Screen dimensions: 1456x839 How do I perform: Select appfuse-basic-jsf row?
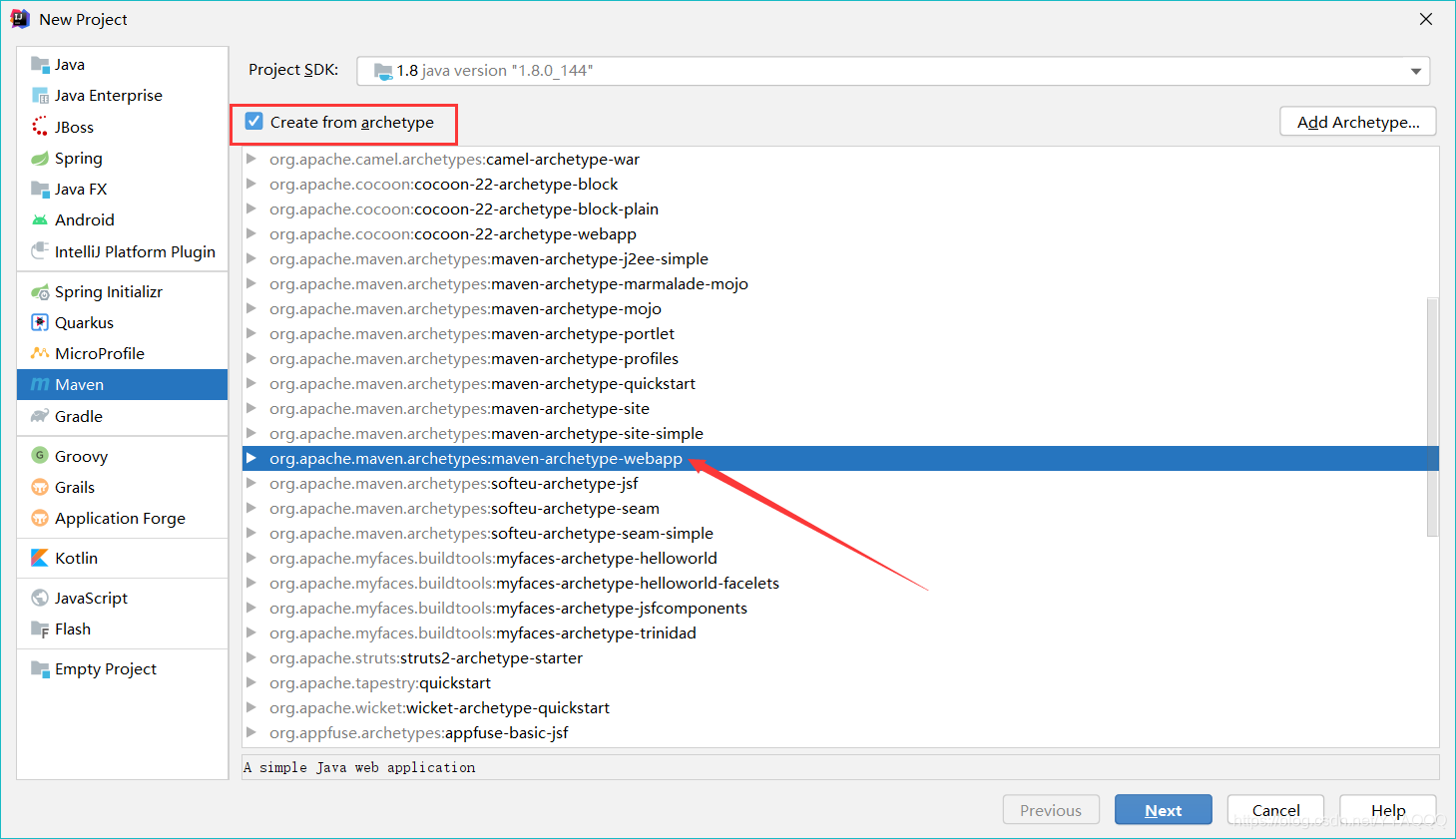pyautogui.click(x=840, y=732)
